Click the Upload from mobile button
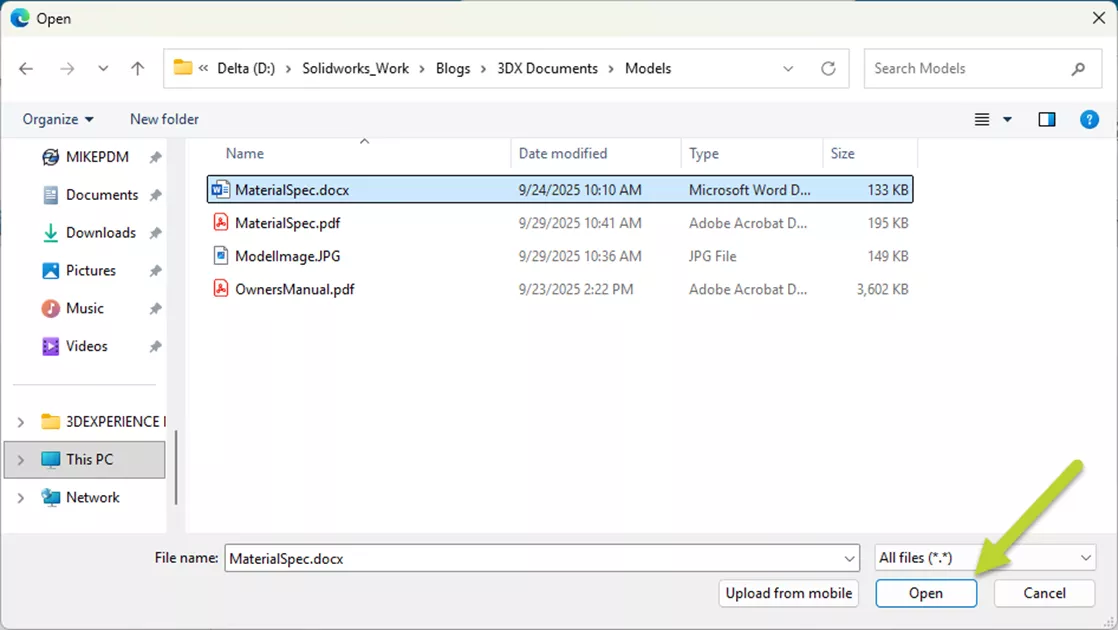The width and height of the screenshot is (1118, 630). (788, 593)
